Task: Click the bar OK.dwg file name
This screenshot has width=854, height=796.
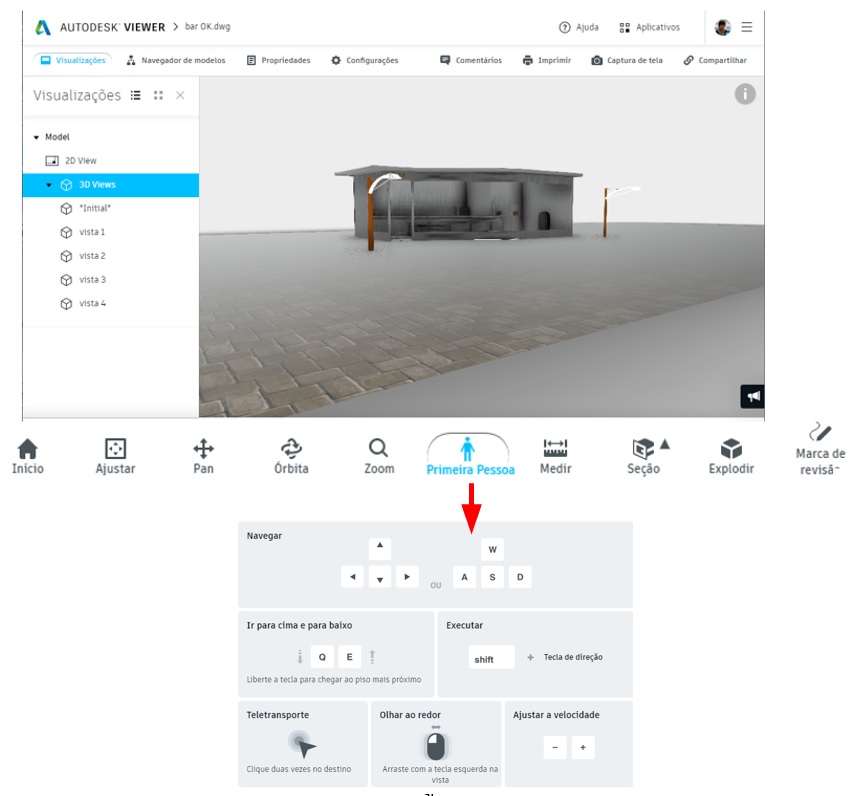Action: (208, 27)
